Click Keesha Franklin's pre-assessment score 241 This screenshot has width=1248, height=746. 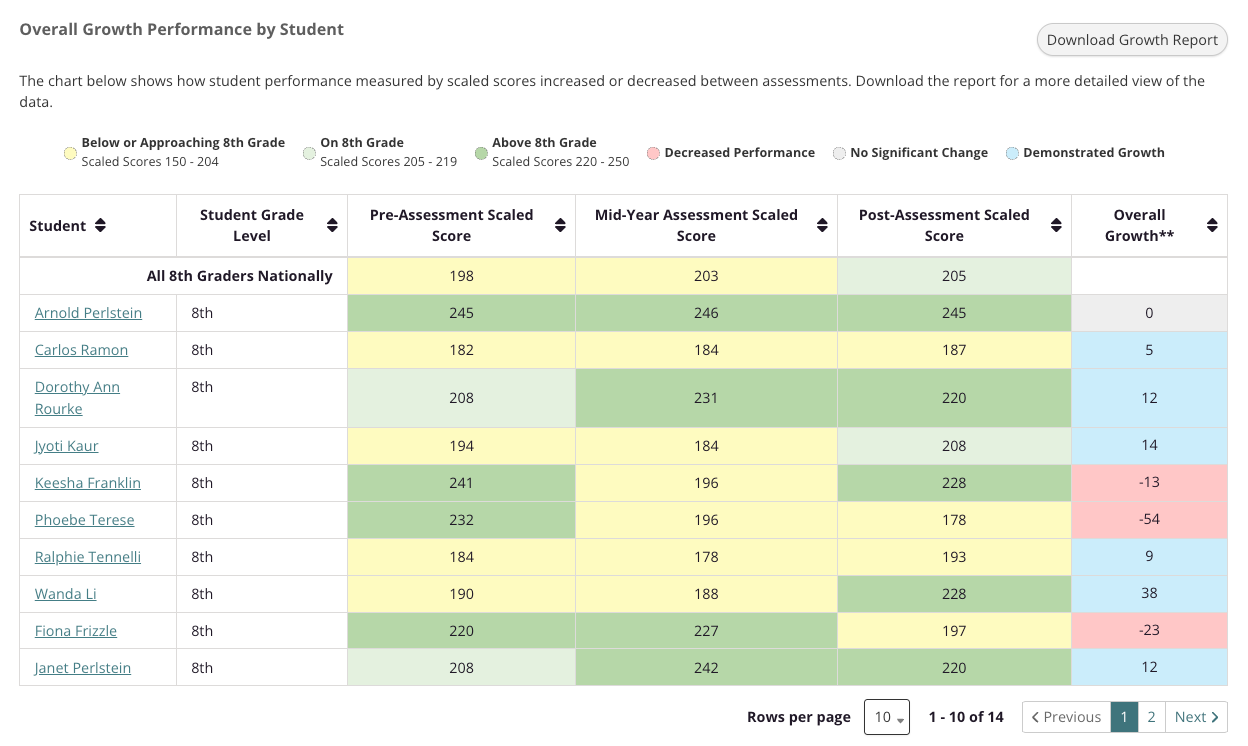tap(461, 483)
